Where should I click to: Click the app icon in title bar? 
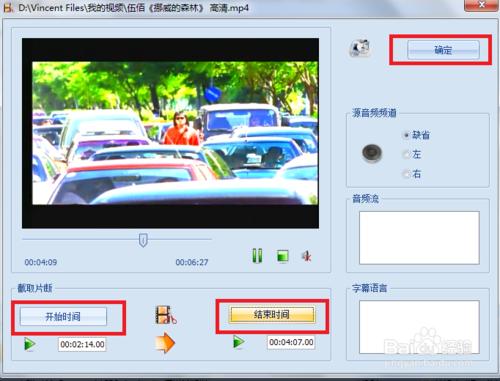[8, 7]
